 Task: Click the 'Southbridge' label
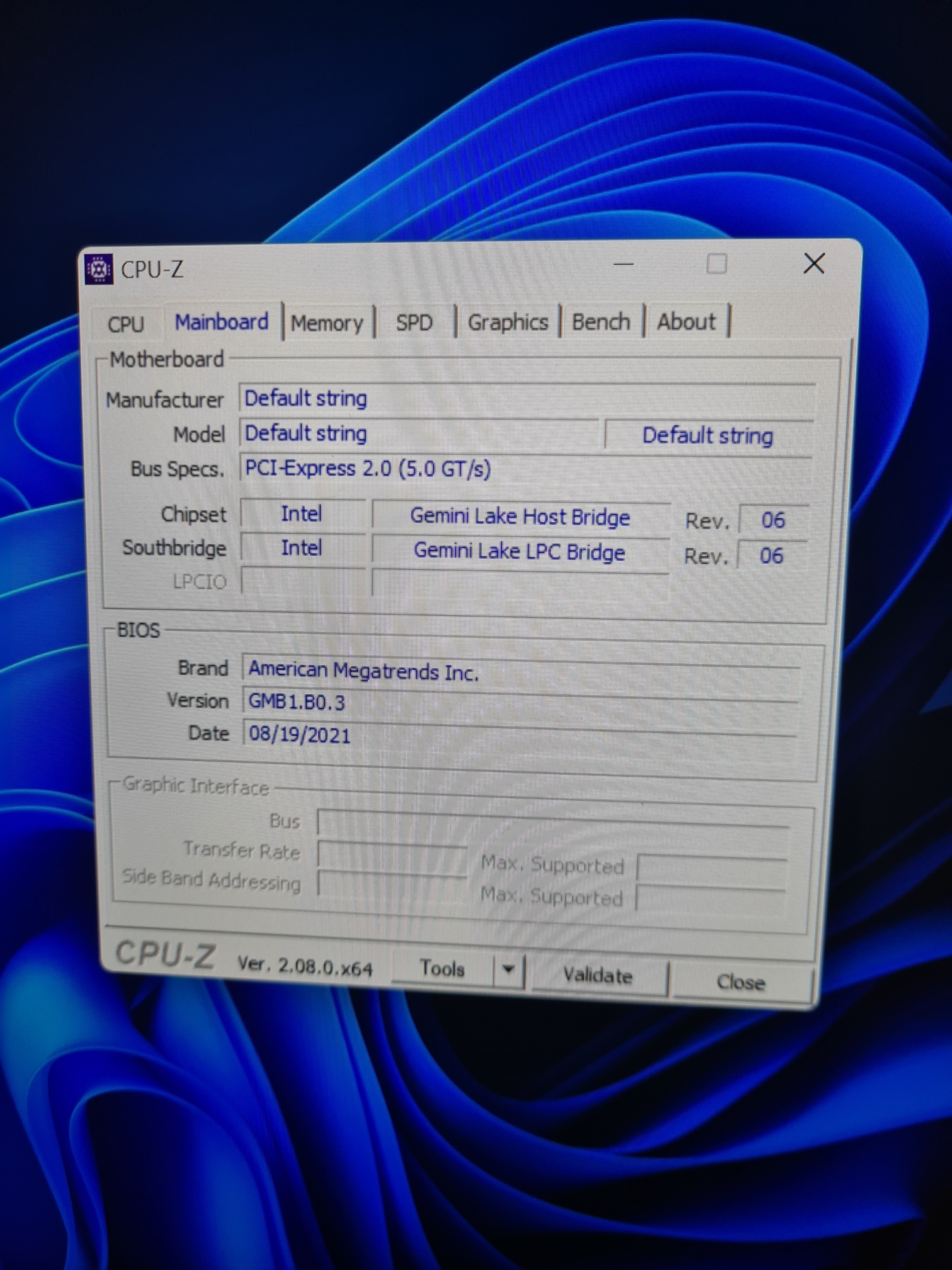174,548
